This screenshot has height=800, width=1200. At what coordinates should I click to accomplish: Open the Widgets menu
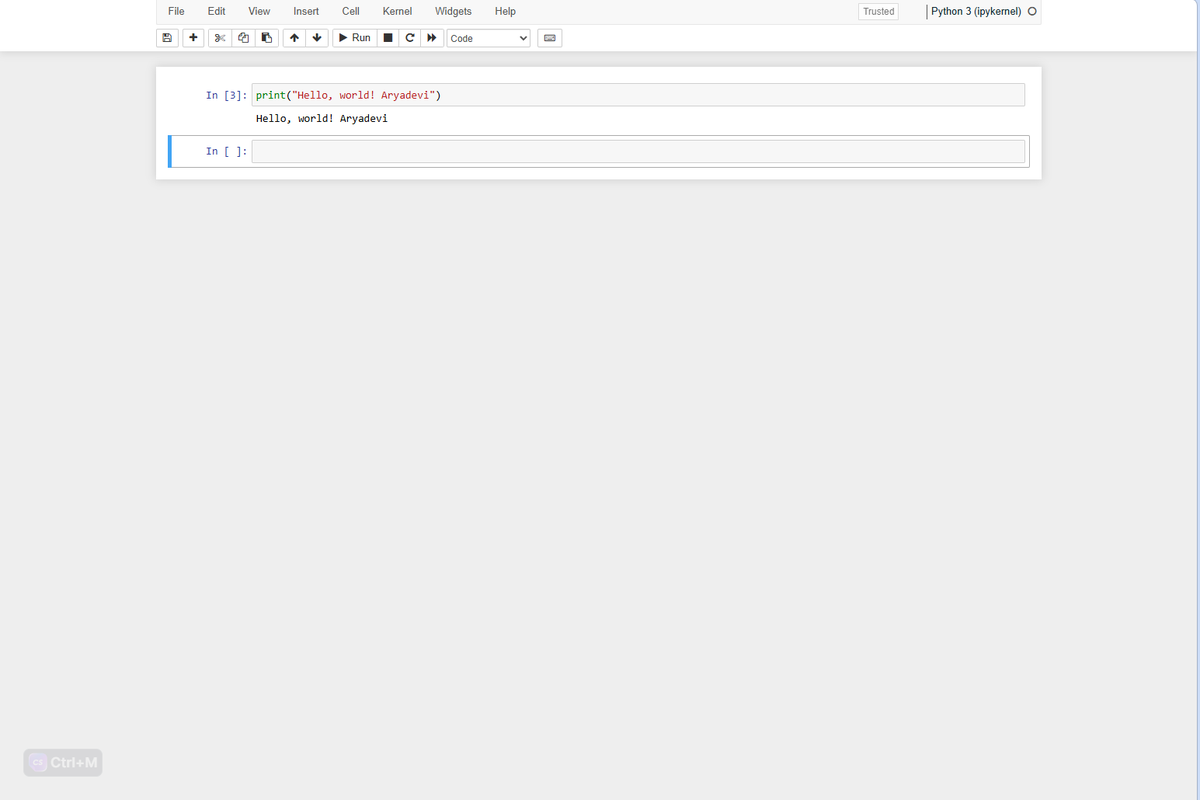coord(453,11)
